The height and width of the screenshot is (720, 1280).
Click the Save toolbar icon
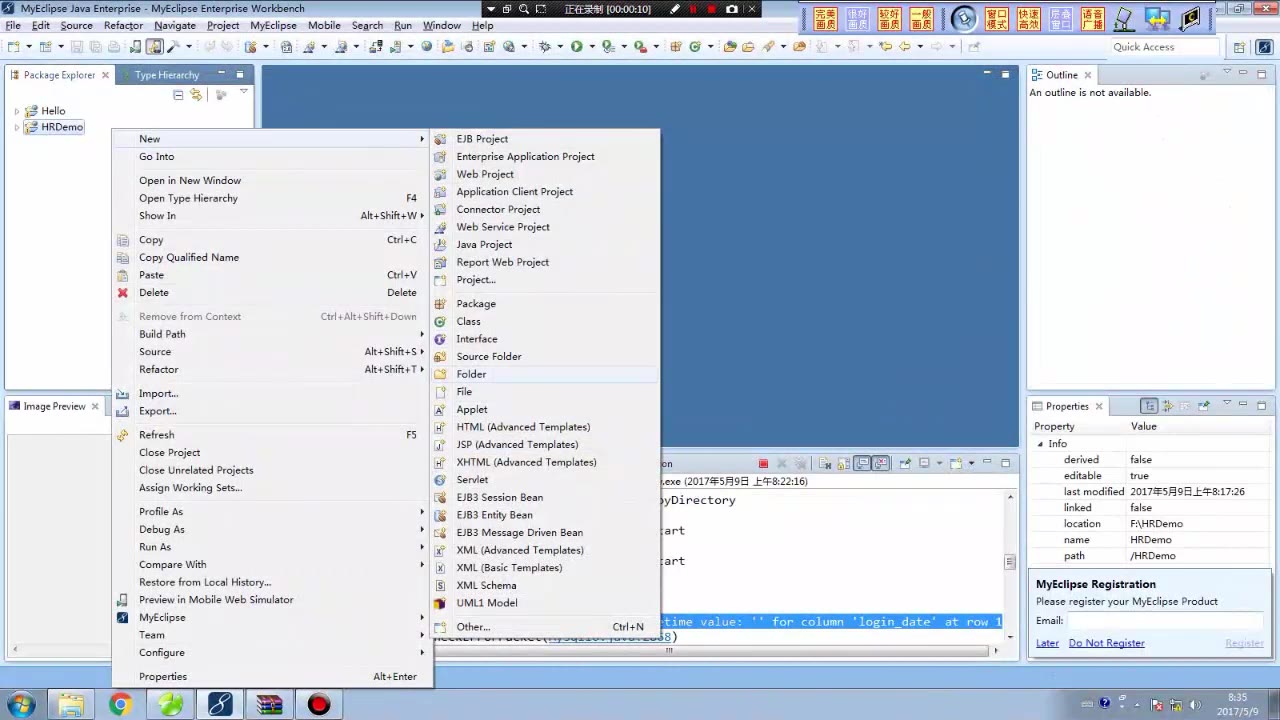[76, 46]
